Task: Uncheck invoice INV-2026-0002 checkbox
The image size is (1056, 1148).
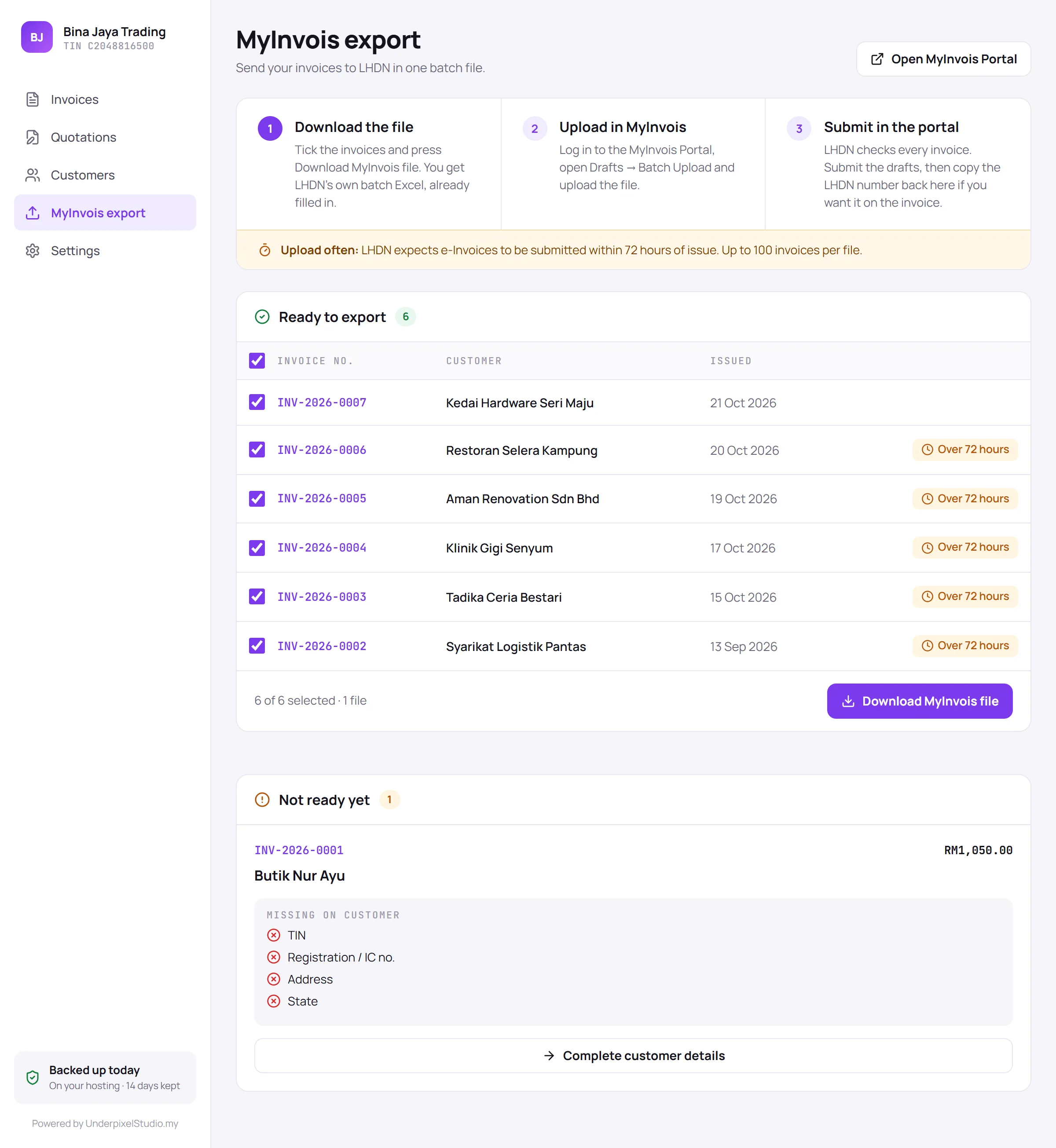Action: (257, 645)
